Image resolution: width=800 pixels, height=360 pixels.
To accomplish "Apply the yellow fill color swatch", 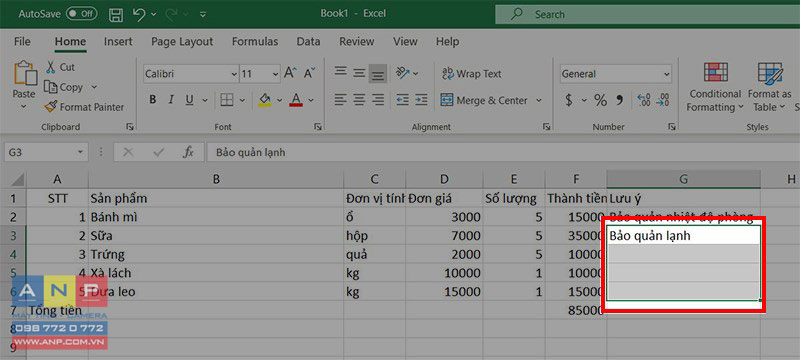I will (x=264, y=100).
